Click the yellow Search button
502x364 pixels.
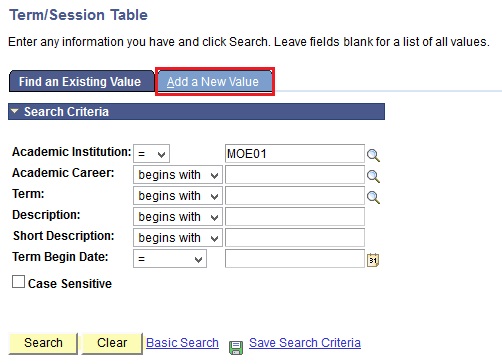click(43, 343)
